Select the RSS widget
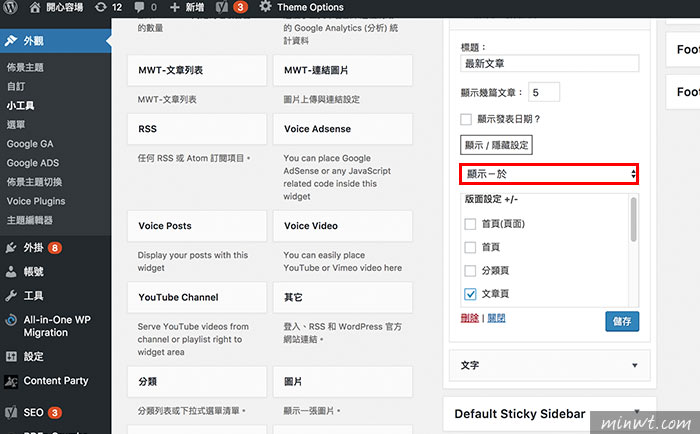 197,129
